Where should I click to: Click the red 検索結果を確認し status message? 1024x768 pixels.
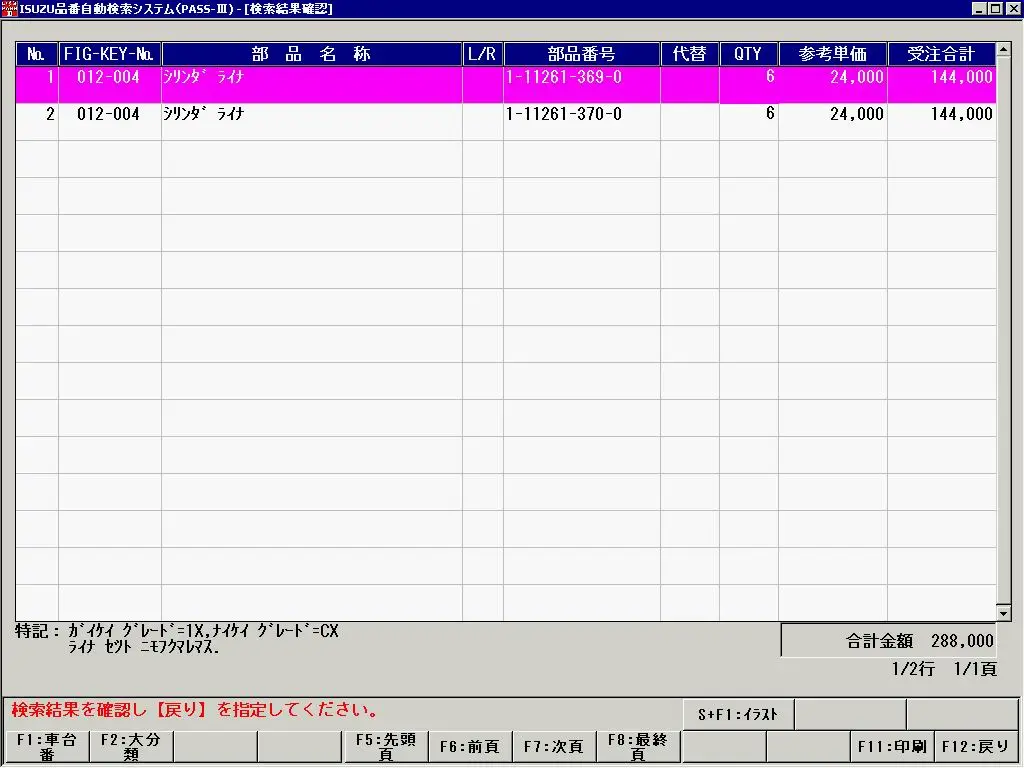(195, 711)
